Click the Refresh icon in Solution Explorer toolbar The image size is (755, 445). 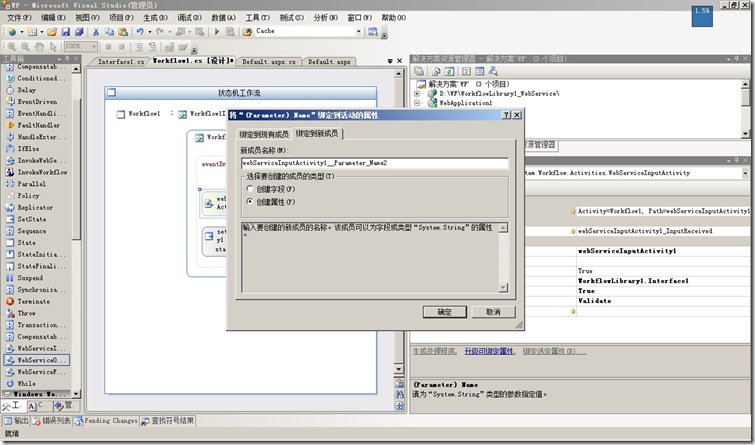pos(449,71)
